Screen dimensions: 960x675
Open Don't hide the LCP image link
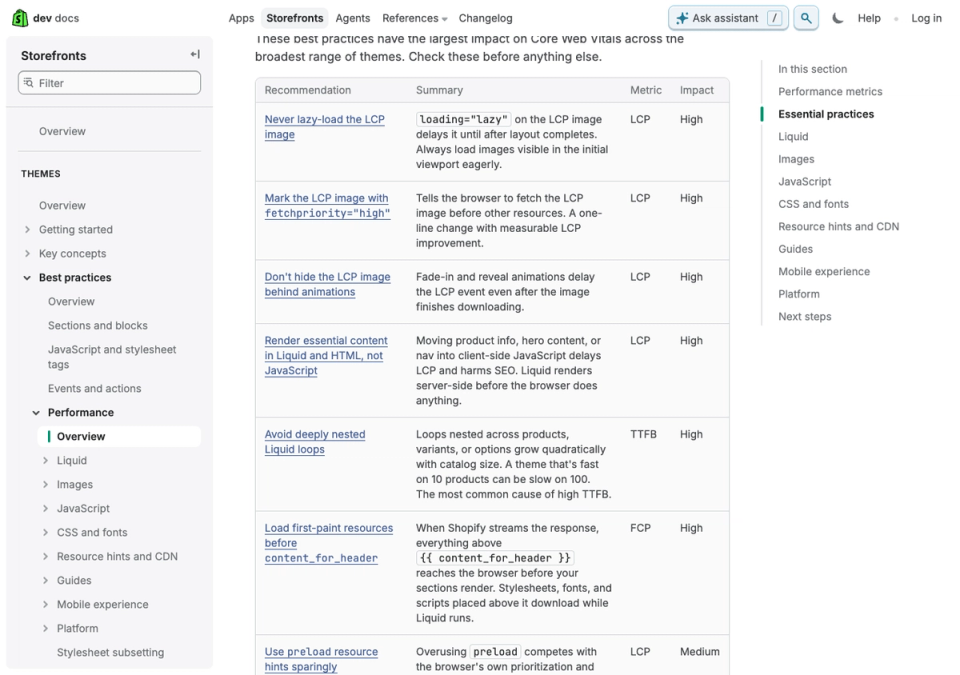[327, 284]
